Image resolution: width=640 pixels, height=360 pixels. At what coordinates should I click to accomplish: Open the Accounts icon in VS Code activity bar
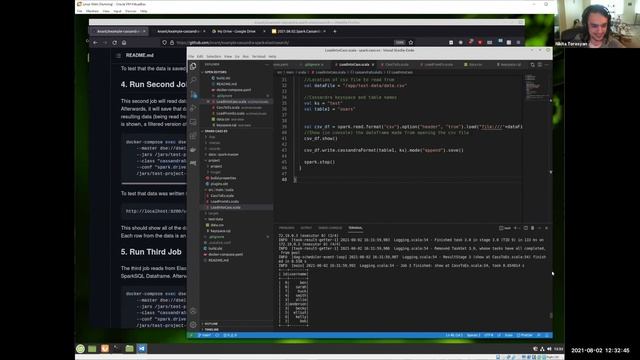[193, 311]
